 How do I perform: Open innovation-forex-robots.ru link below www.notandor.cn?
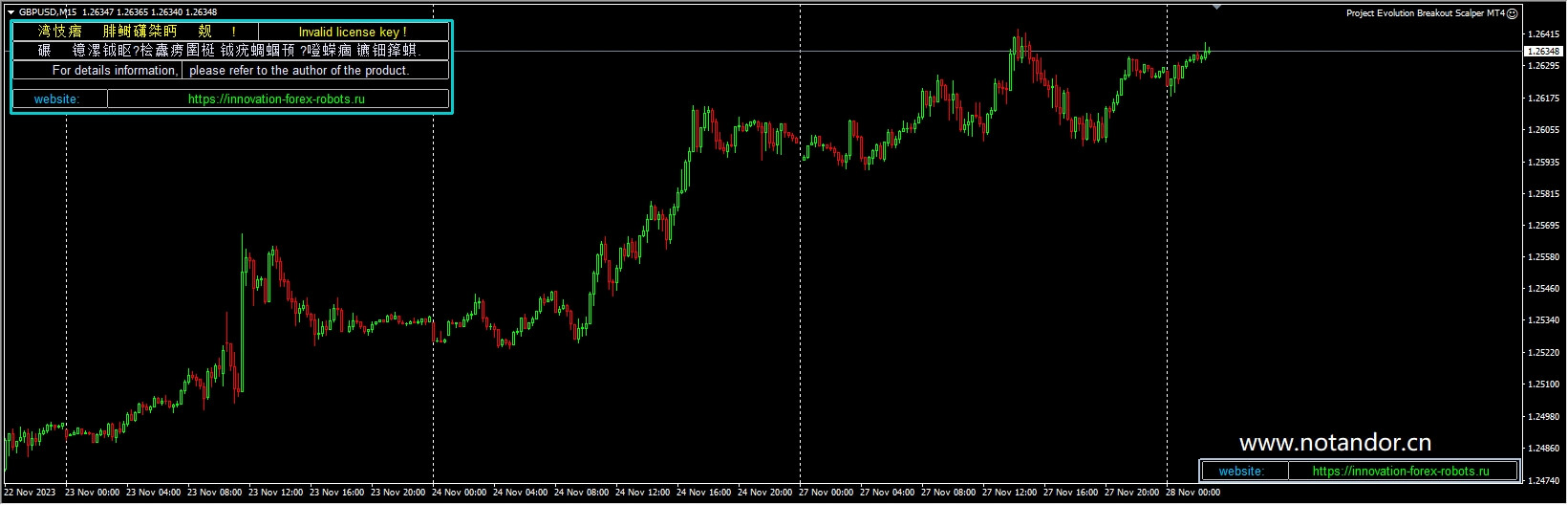pos(1401,471)
